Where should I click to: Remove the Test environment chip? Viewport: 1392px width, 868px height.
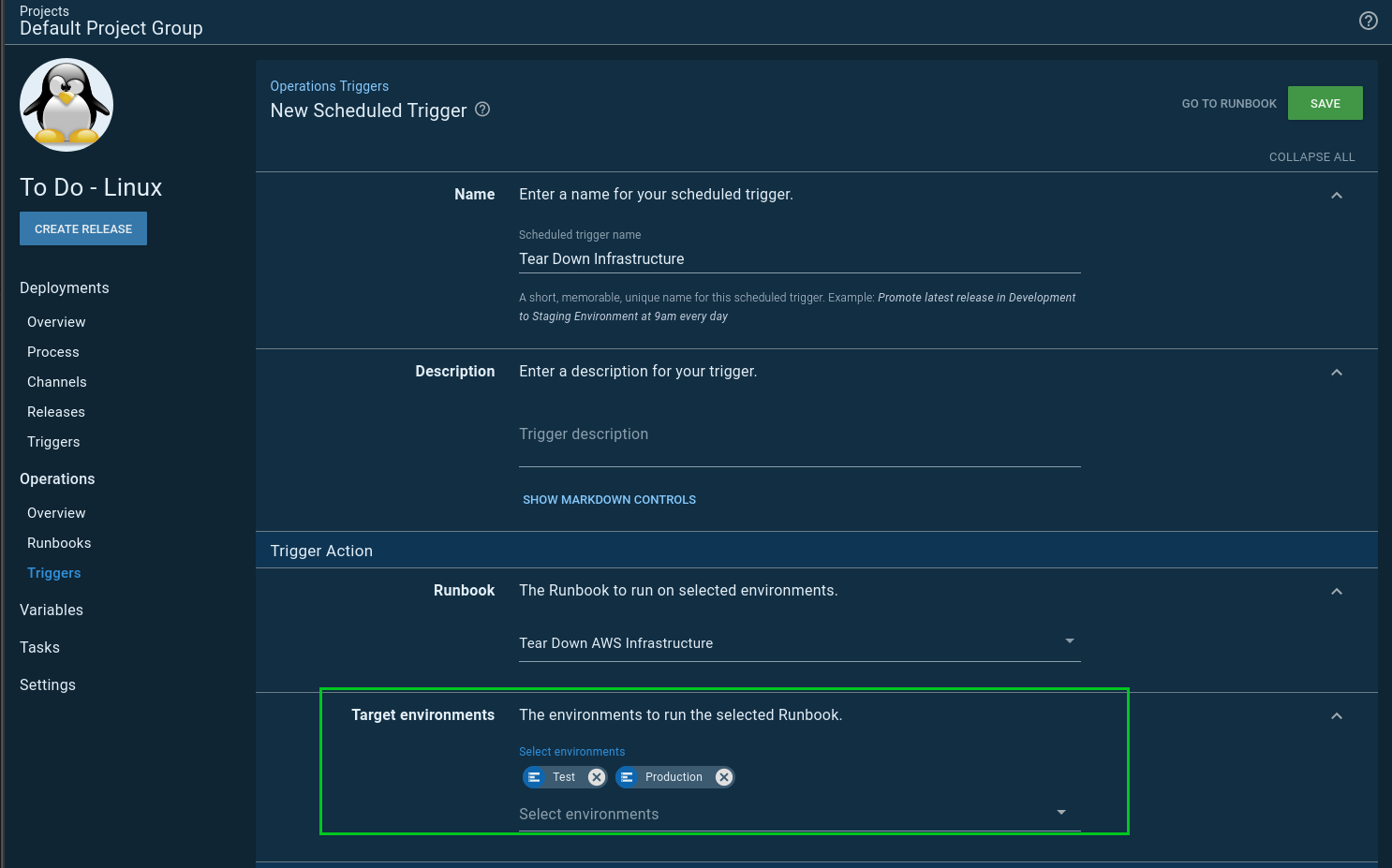[x=596, y=777]
